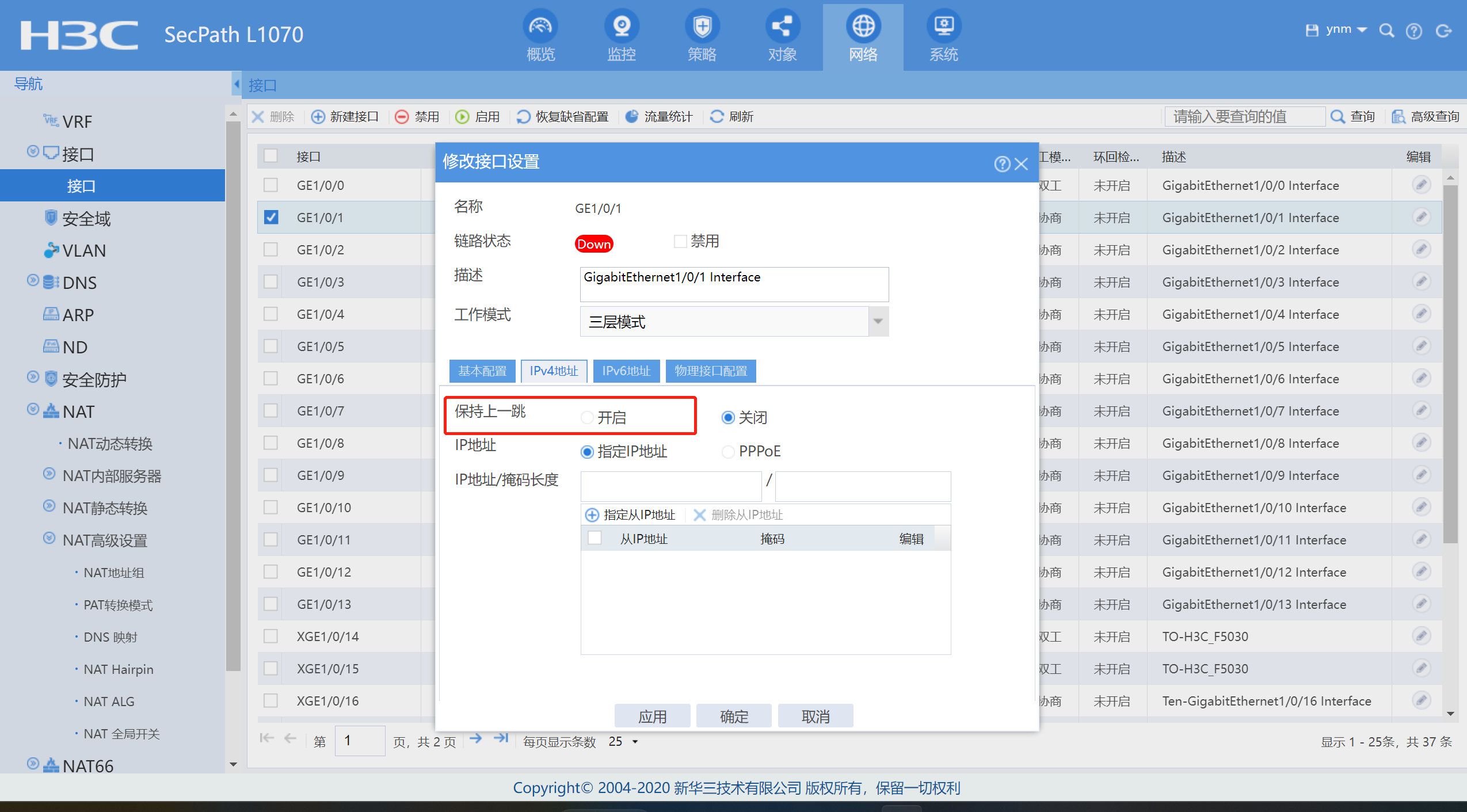Choose the PPPoE radio option

click(x=728, y=452)
